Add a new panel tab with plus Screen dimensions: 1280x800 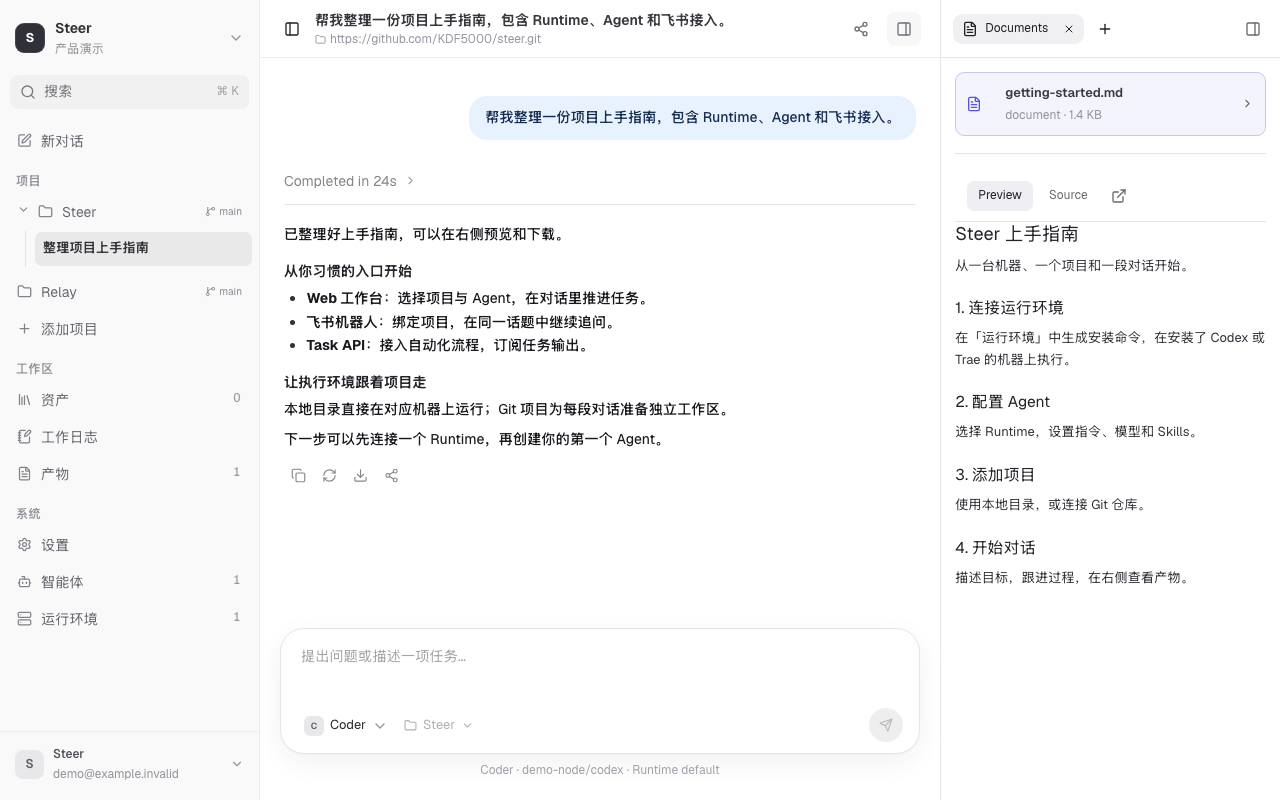[x=1105, y=29]
